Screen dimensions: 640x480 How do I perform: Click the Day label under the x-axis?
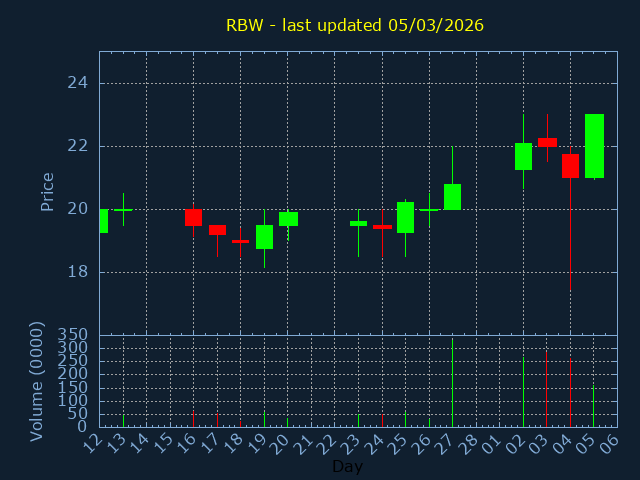coord(347,466)
